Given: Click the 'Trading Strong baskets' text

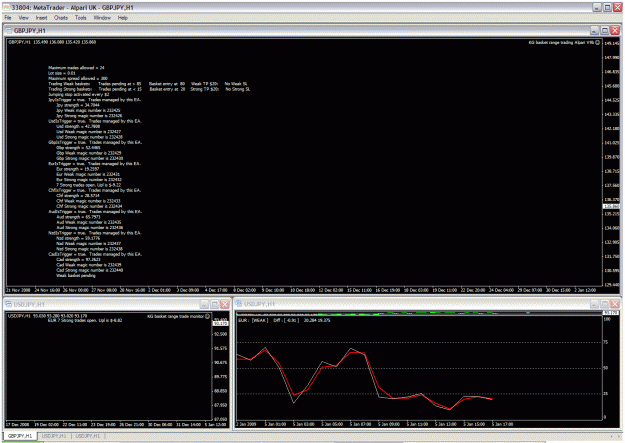Looking at the screenshot, I should (x=70, y=89).
